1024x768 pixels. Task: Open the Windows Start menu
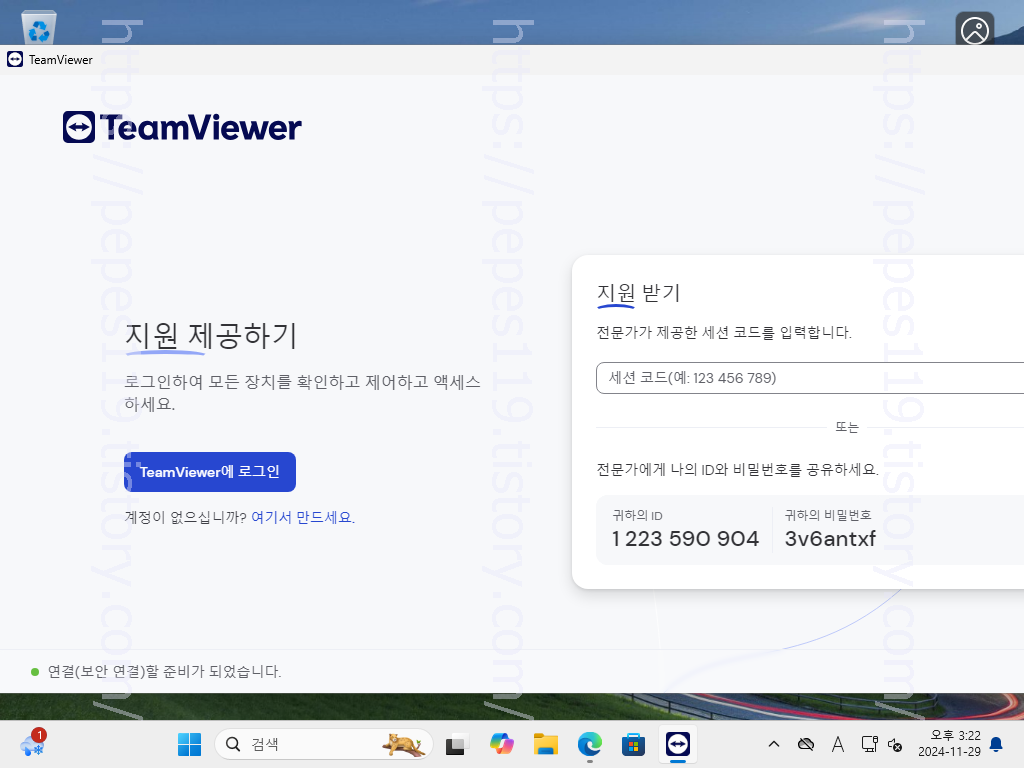pyautogui.click(x=189, y=744)
